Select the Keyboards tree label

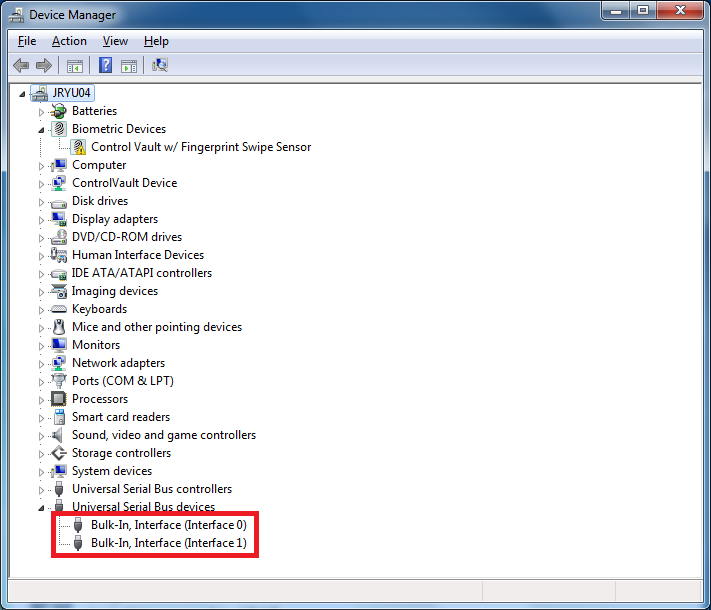99,309
